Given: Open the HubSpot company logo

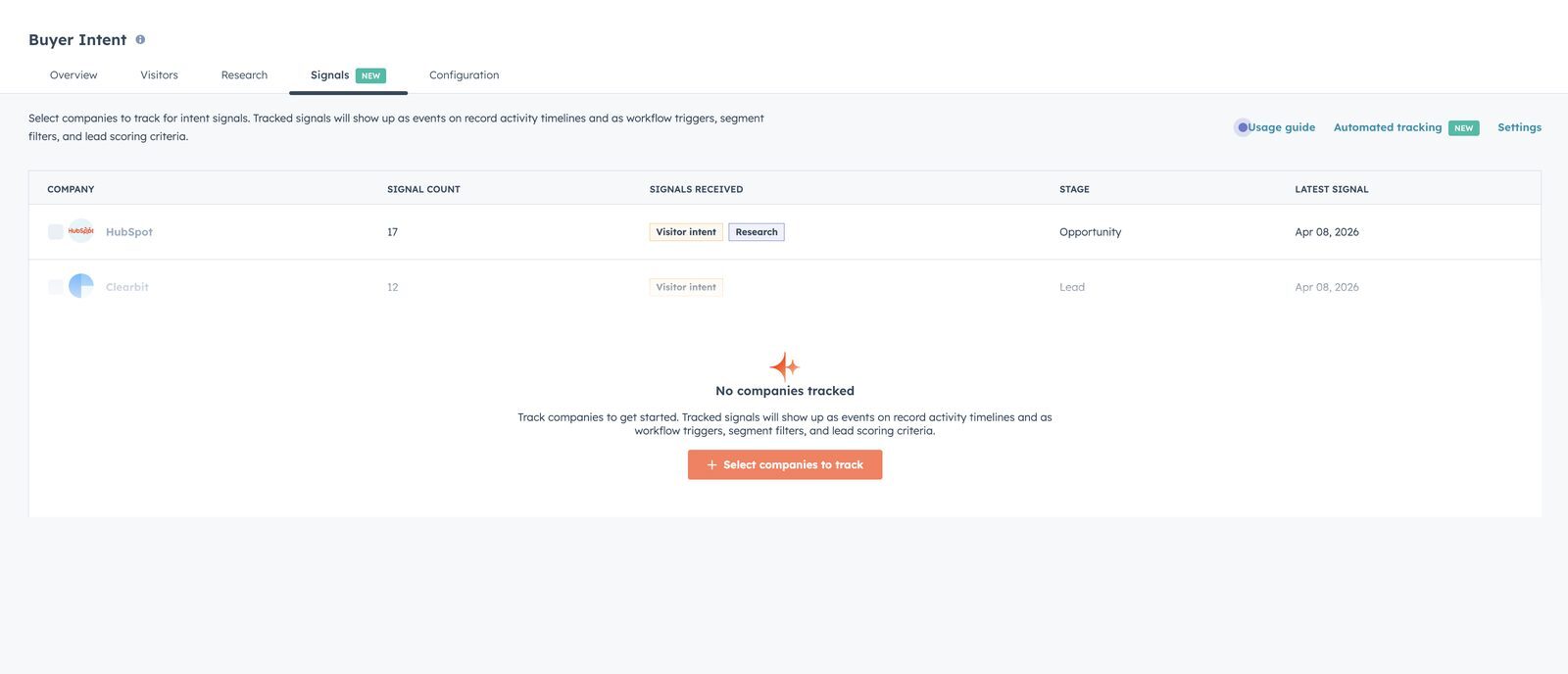Looking at the screenshot, I should coord(81,231).
